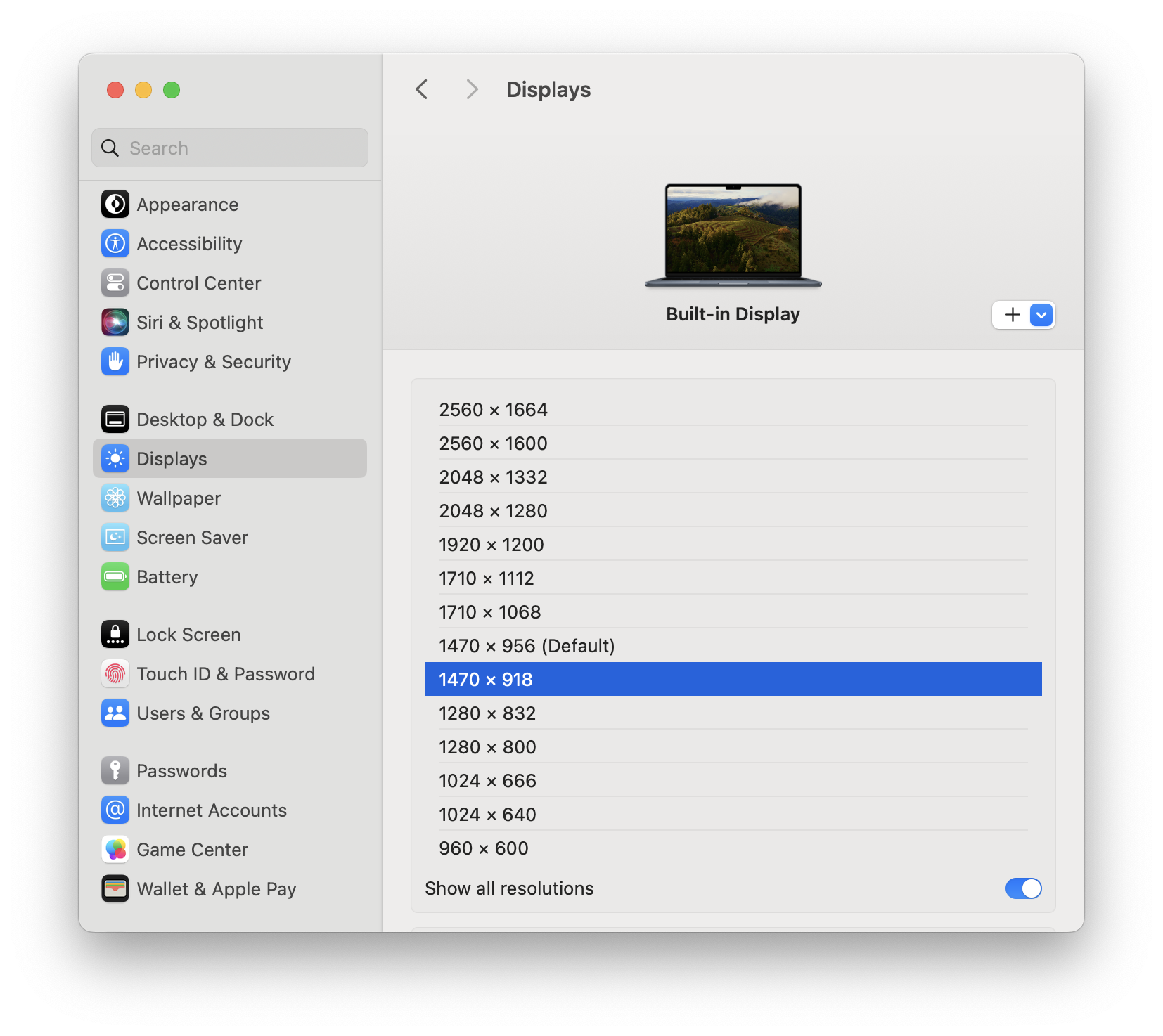Select resolution 2560 × 1600
Viewport: 1163px width, 1036px height.
[x=733, y=443]
